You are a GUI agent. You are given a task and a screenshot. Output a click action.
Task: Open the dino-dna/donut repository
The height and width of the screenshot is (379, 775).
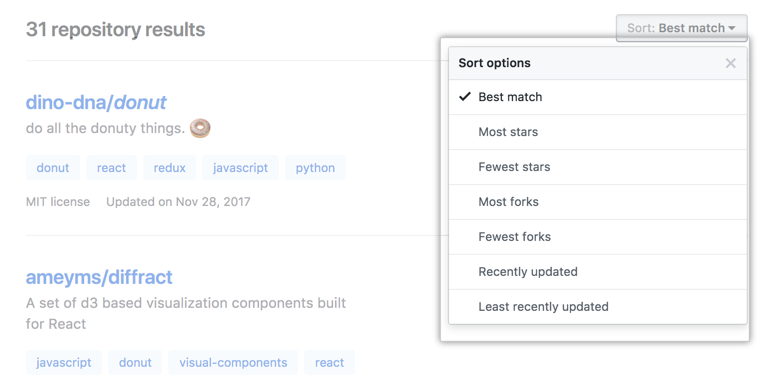(x=96, y=102)
